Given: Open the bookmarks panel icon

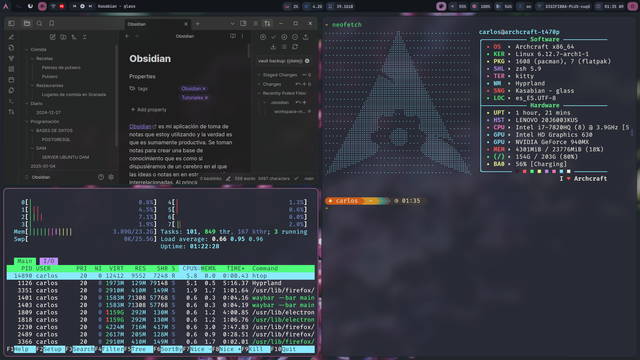Looking at the screenshot, I should pos(51,24).
